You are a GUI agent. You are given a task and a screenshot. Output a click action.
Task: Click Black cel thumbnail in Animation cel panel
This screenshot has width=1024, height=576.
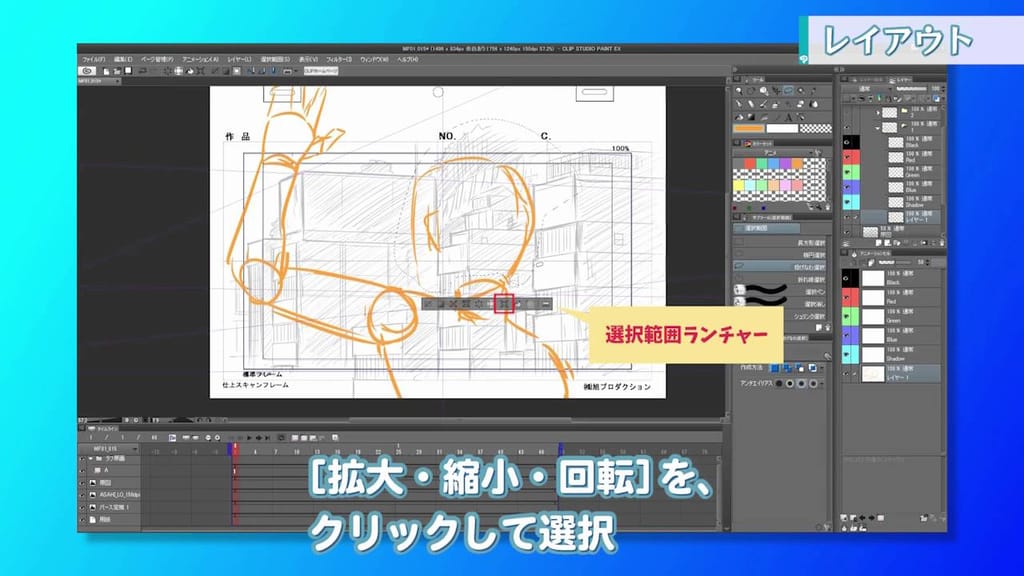[x=873, y=278]
